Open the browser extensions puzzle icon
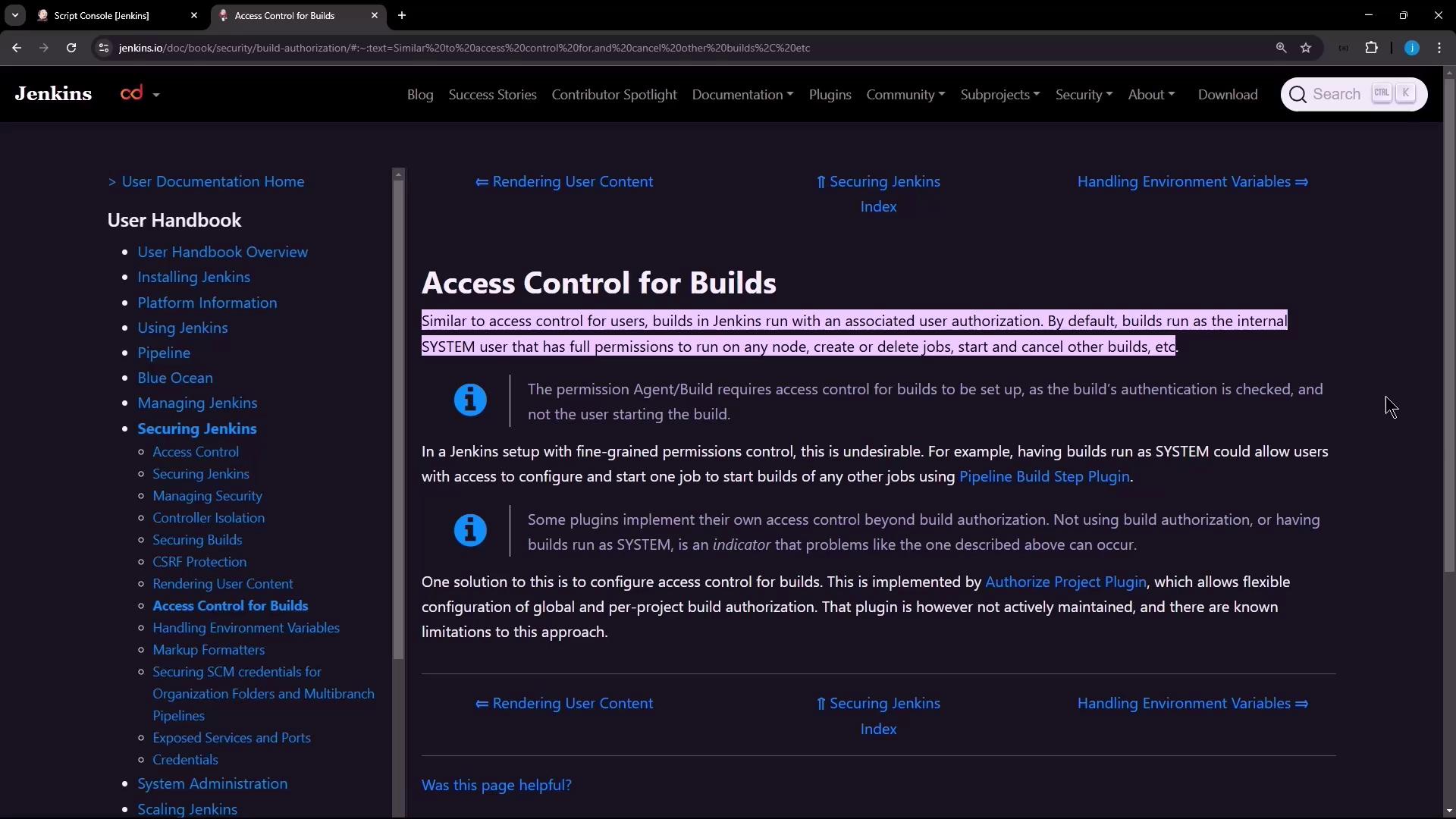The image size is (1456, 819). pyautogui.click(x=1371, y=48)
